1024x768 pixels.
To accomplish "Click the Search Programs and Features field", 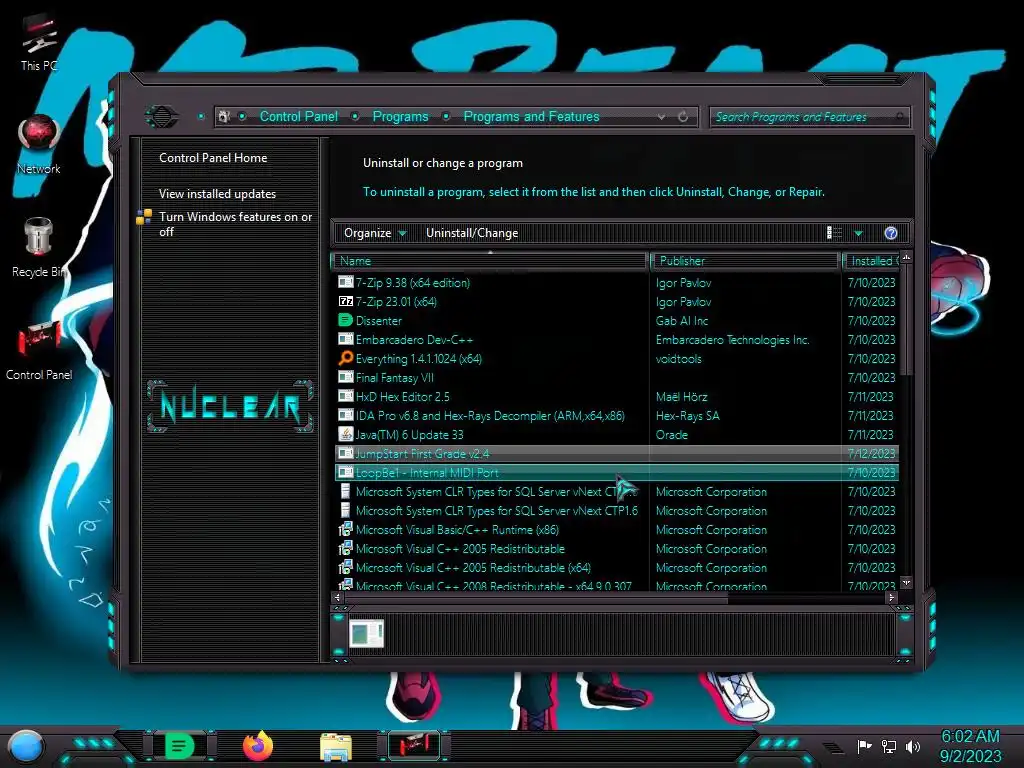I will coord(809,117).
